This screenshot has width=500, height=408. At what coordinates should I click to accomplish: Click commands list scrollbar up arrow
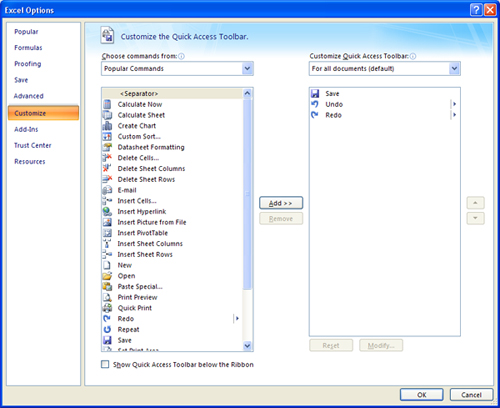pyautogui.click(x=247, y=93)
